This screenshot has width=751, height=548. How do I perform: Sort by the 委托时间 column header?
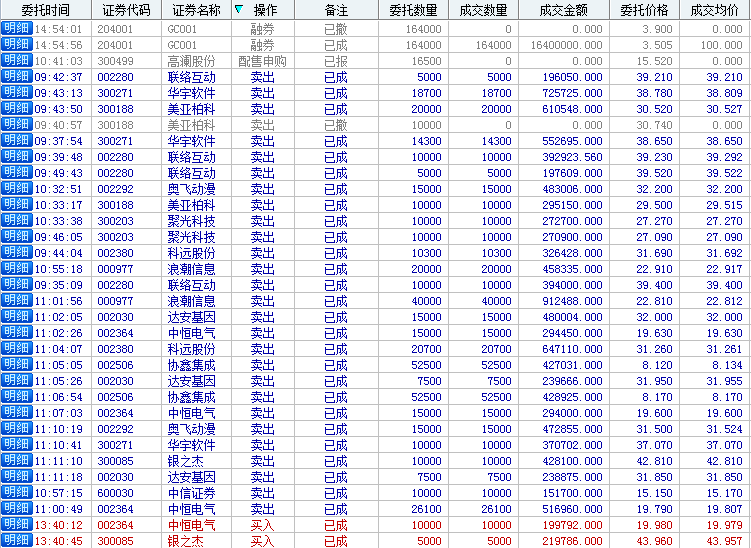point(46,10)
